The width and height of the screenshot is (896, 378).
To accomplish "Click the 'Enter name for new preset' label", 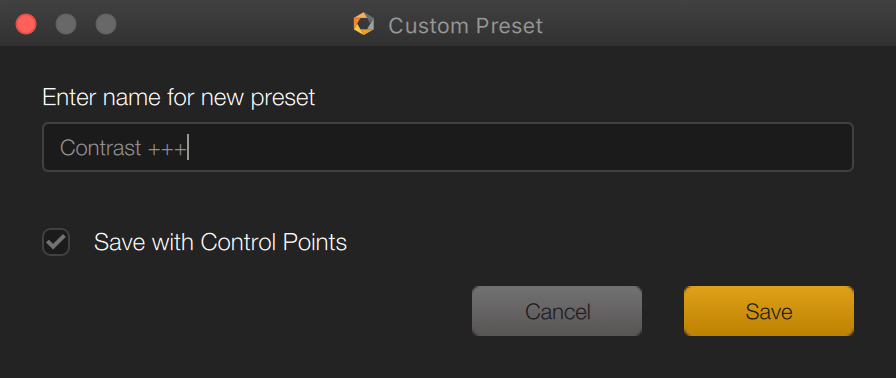I will click(x=179, y=98).
